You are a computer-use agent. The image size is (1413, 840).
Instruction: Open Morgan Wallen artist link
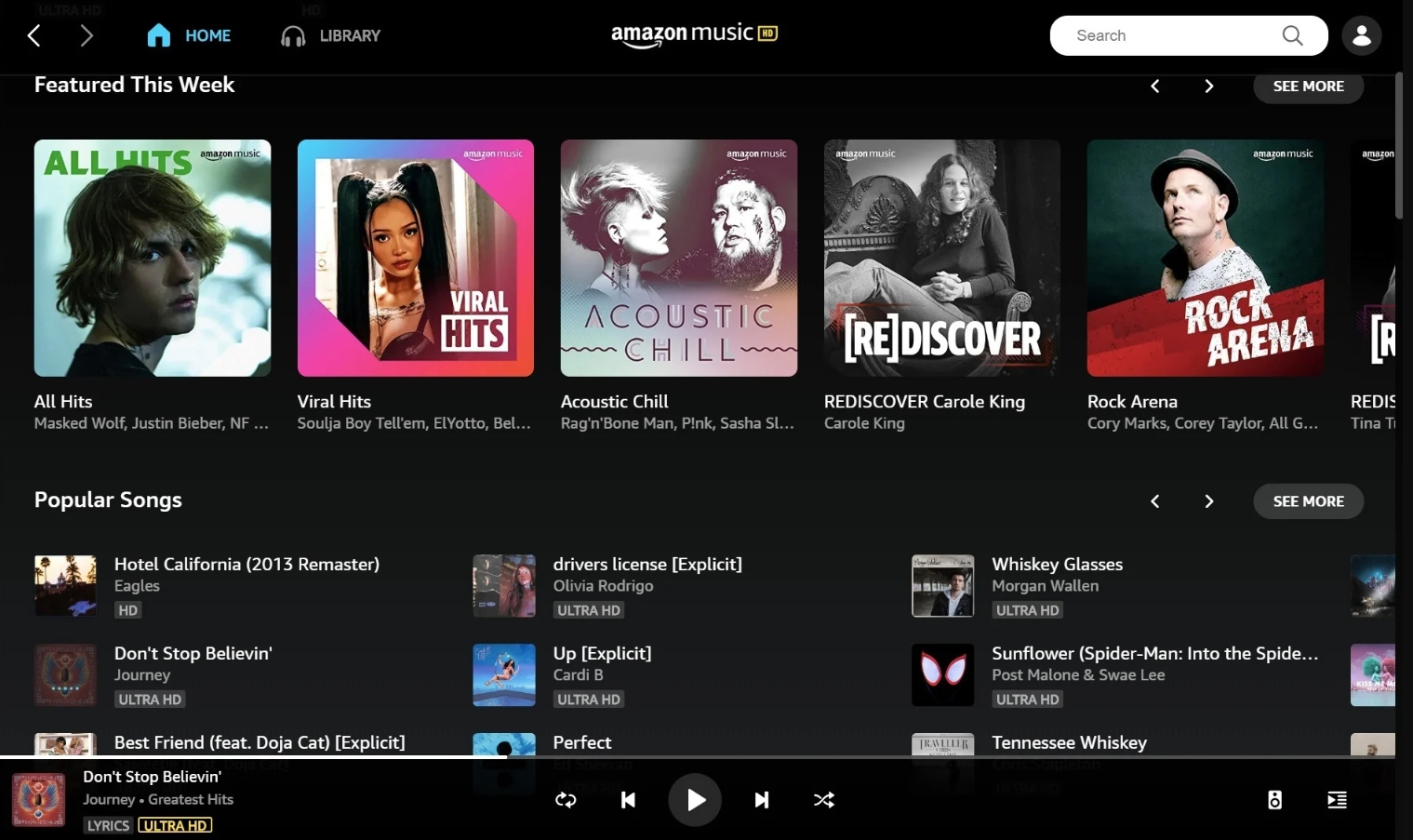[1045, 586]
